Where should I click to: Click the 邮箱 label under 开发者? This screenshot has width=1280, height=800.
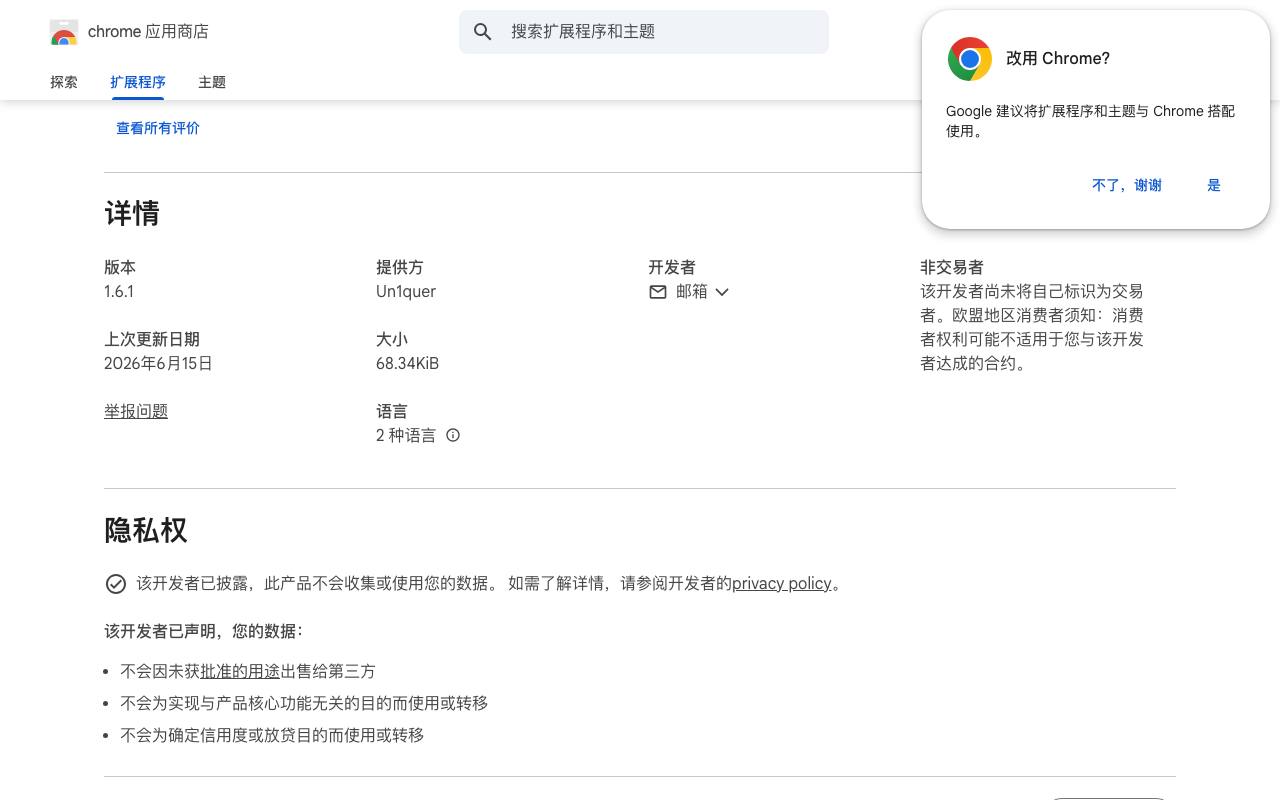(x=692, y=291)
